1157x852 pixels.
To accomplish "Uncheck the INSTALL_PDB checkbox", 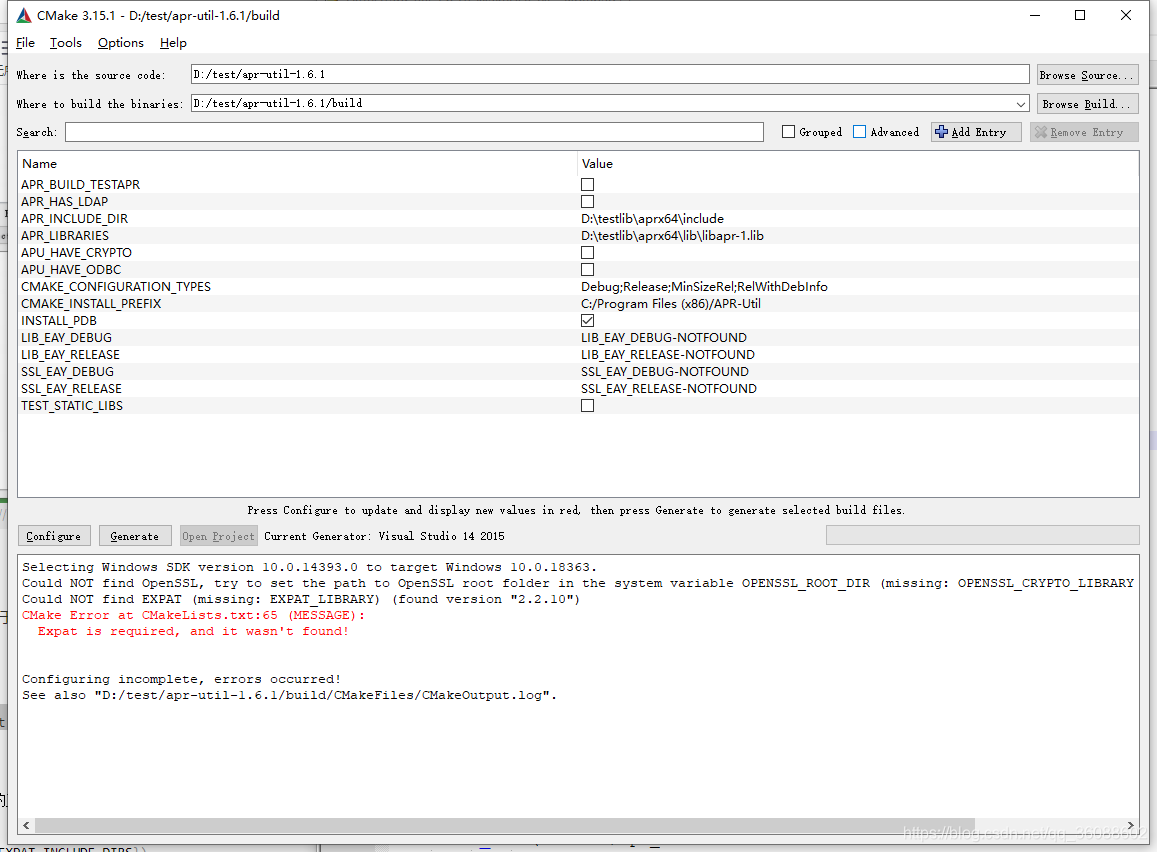I will (x=587, y=320).
